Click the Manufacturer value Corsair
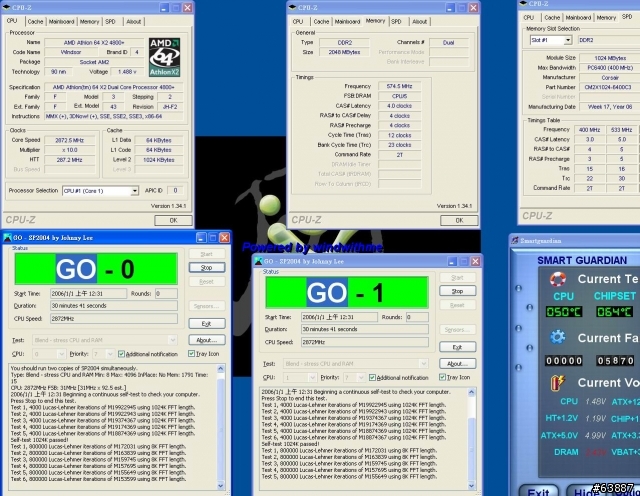This screenshot has height=496, width=640. pos(609,78)
